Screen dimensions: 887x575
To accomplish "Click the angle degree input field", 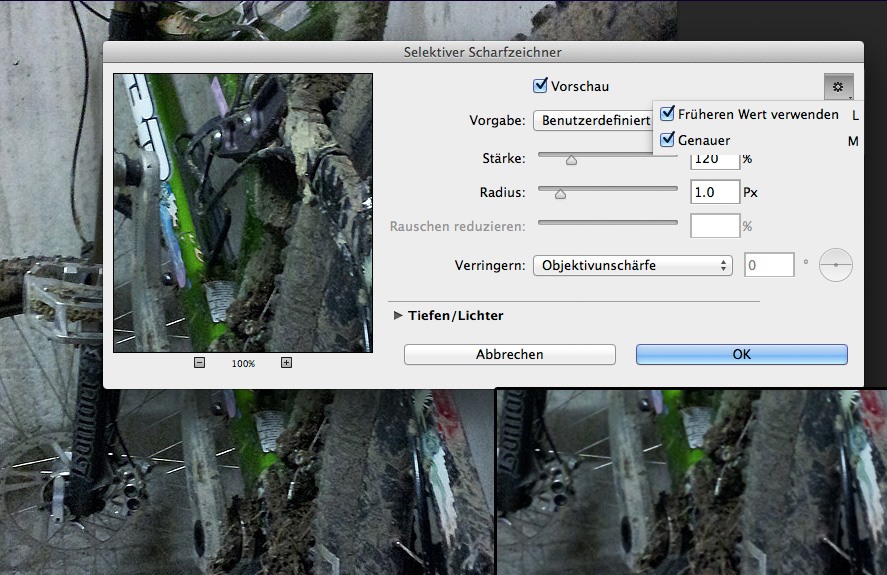I will point(769,265).
